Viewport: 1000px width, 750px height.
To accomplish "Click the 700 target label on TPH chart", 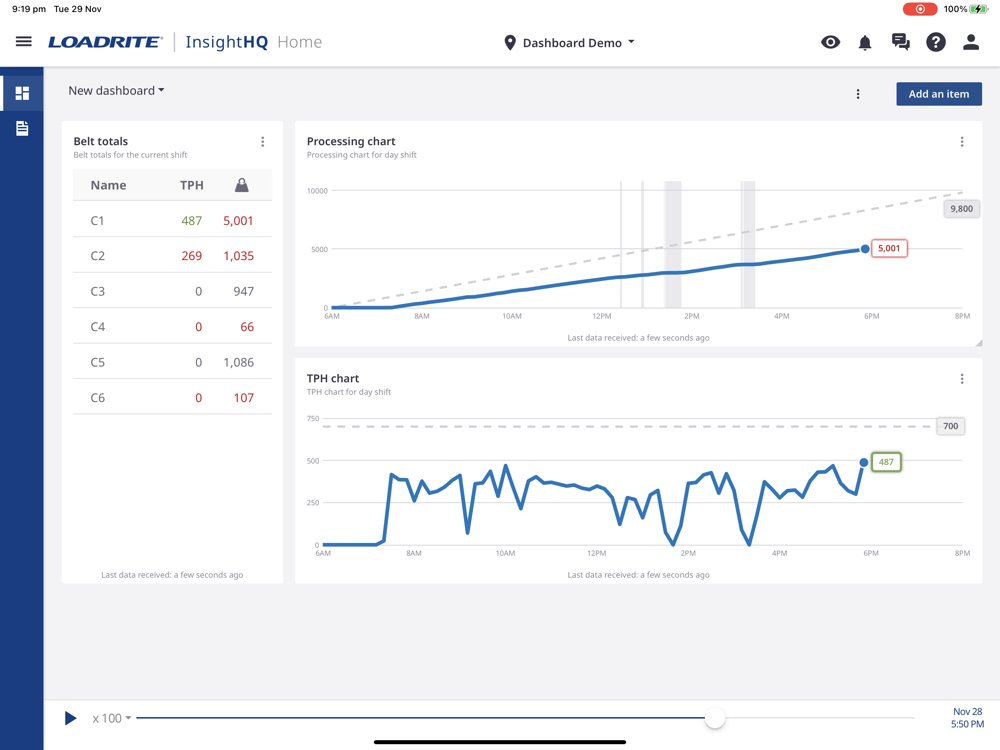I will tap(950, 426).
